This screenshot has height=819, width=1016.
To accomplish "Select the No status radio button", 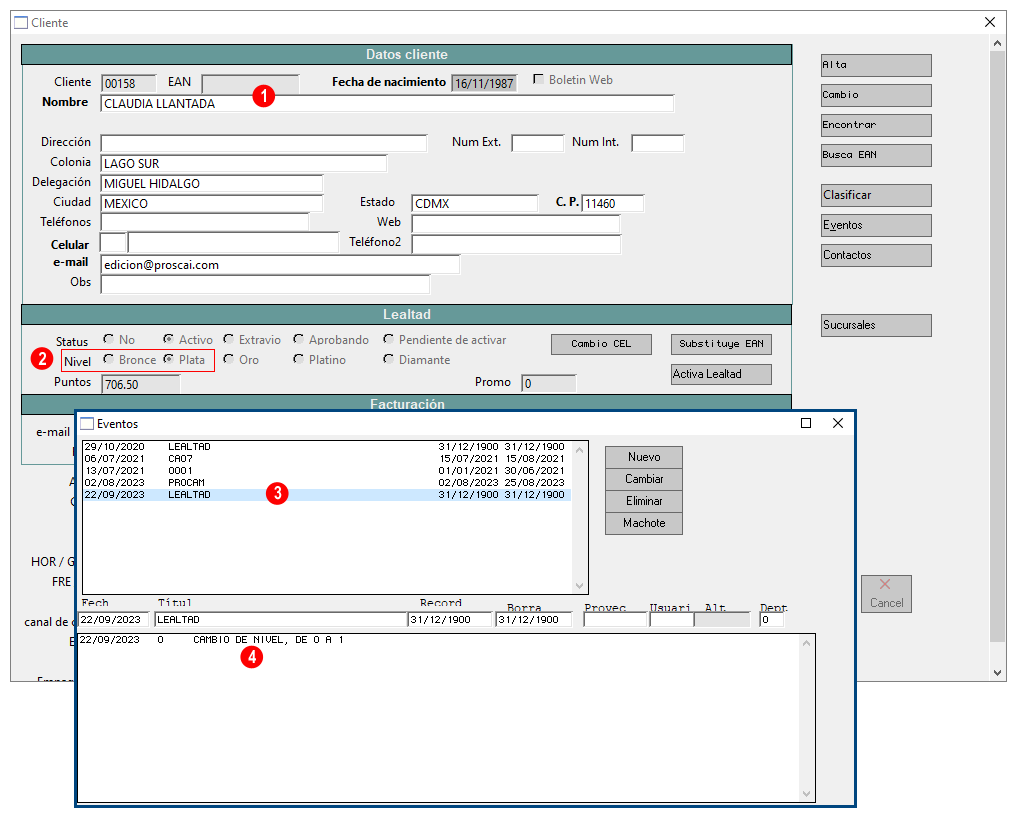I will [108, 339].
